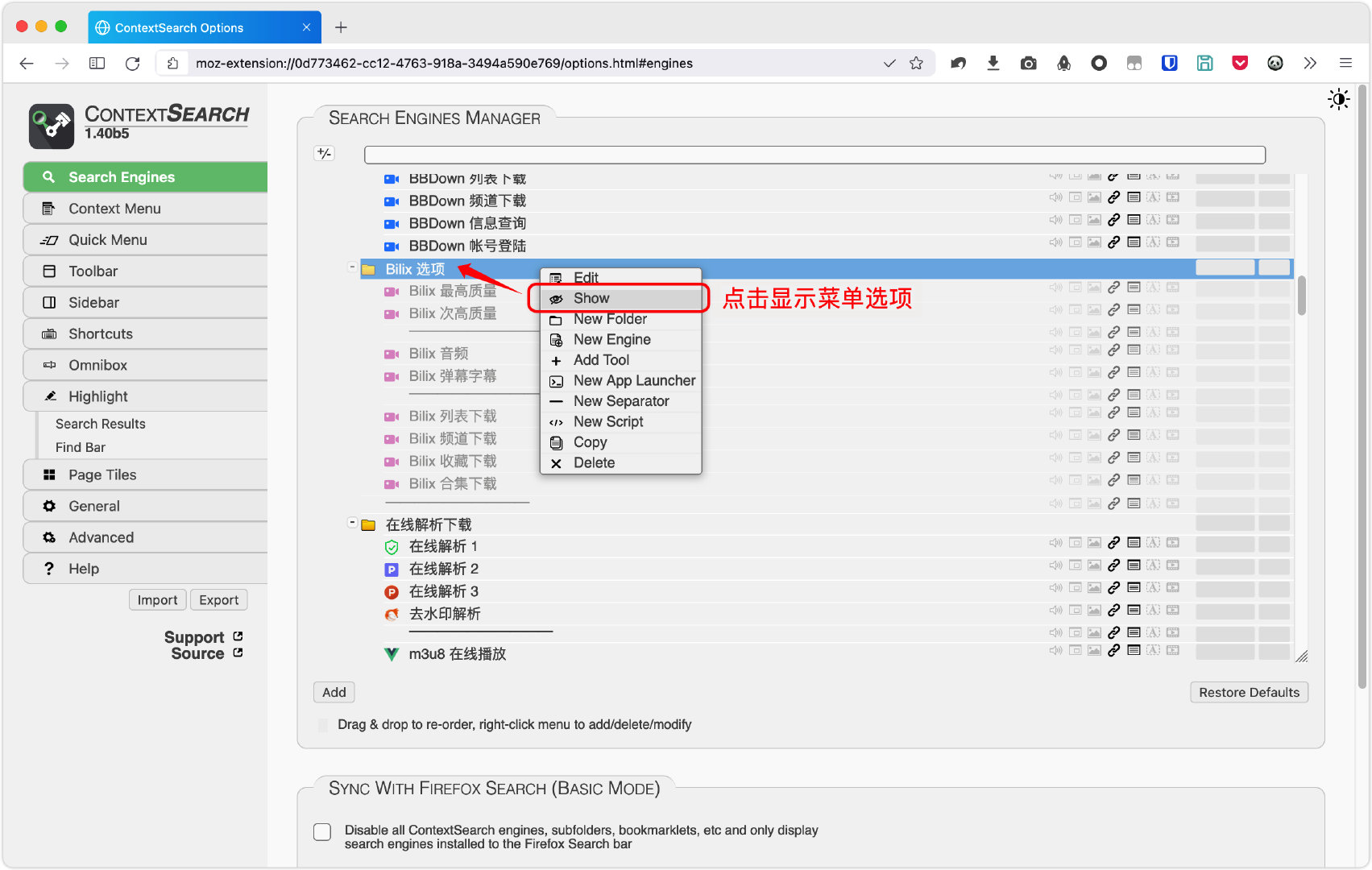
Task: Choose Show in the context menu
Action: coord(620,299)
